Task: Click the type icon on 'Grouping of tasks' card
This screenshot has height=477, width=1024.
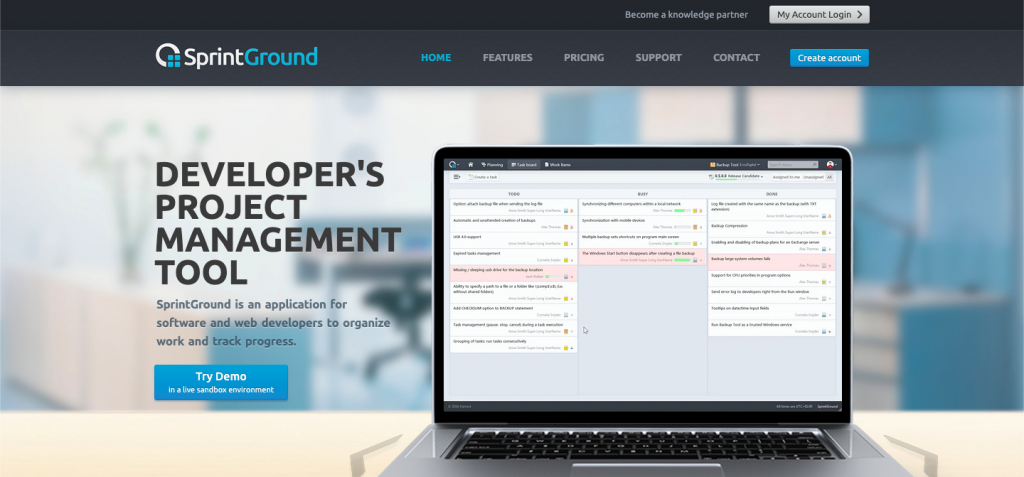Action: pyautogui.click(x=566, y=348)
